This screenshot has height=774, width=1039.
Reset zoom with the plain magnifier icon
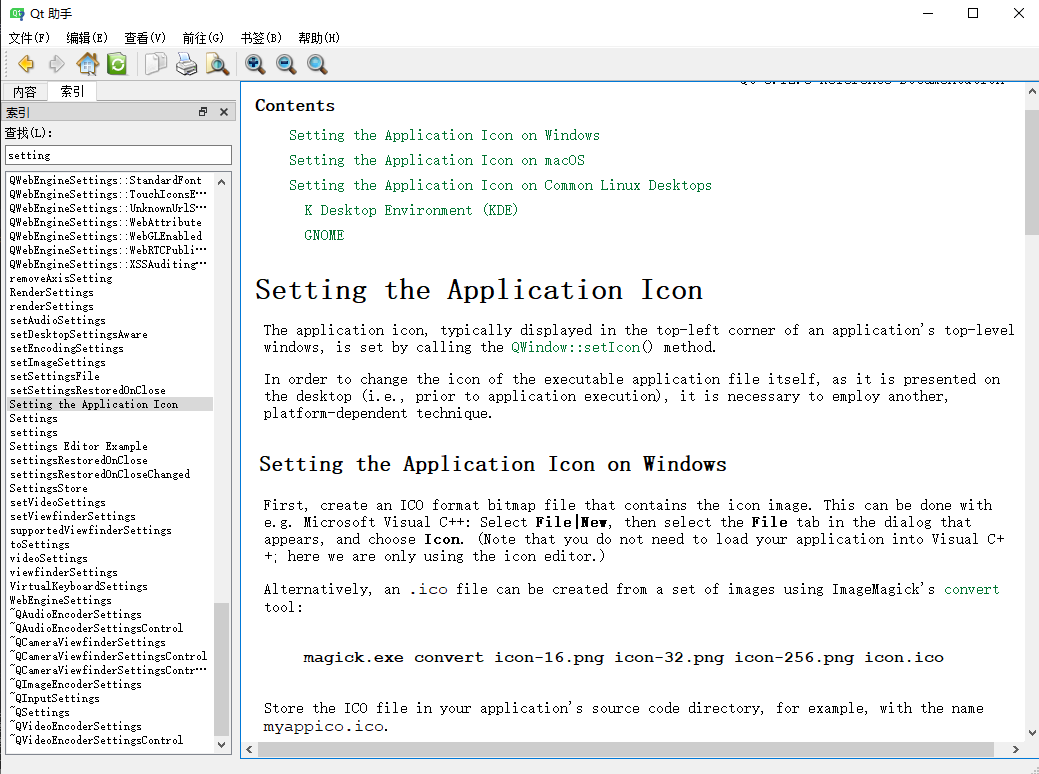tap(317, 64)
